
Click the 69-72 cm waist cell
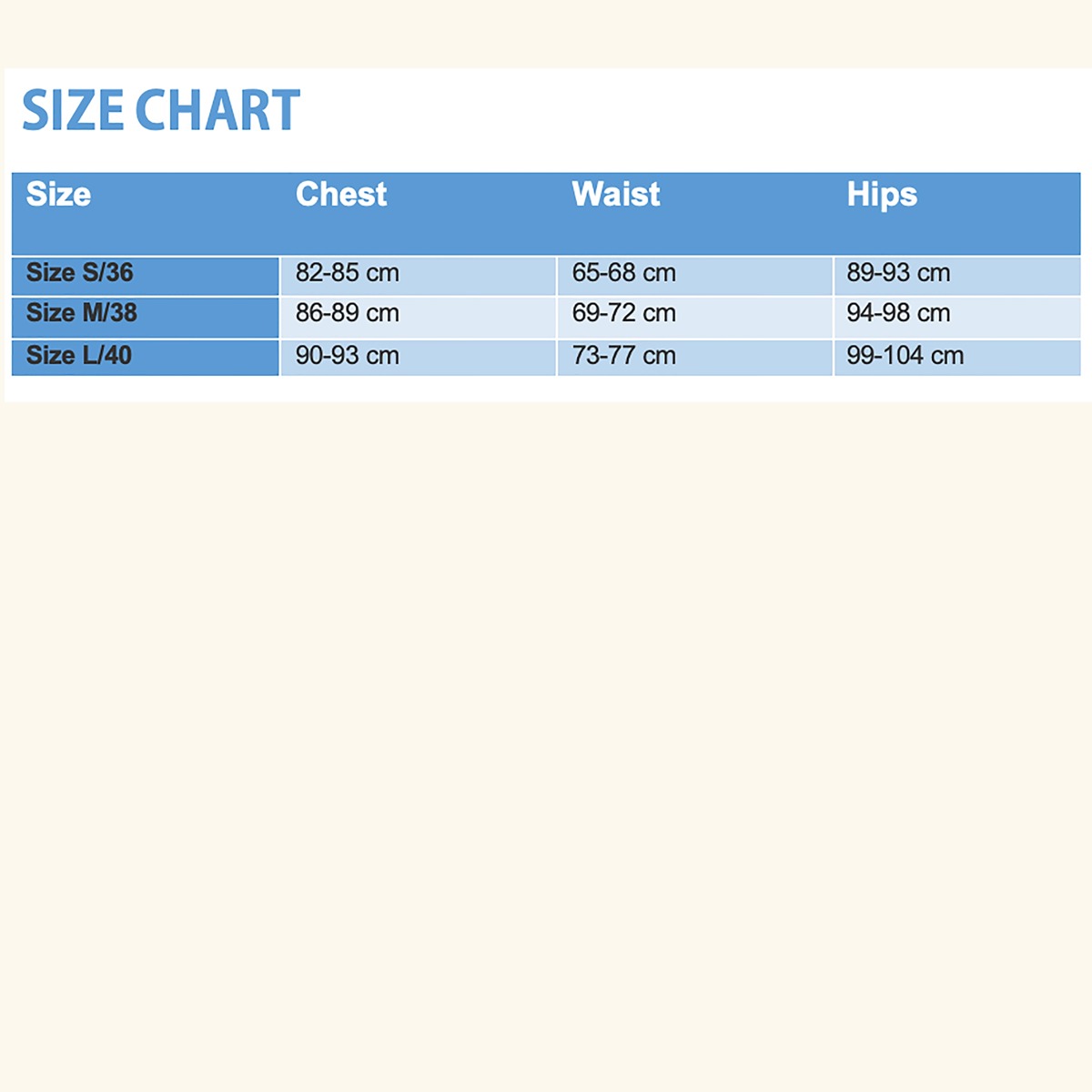624,313
